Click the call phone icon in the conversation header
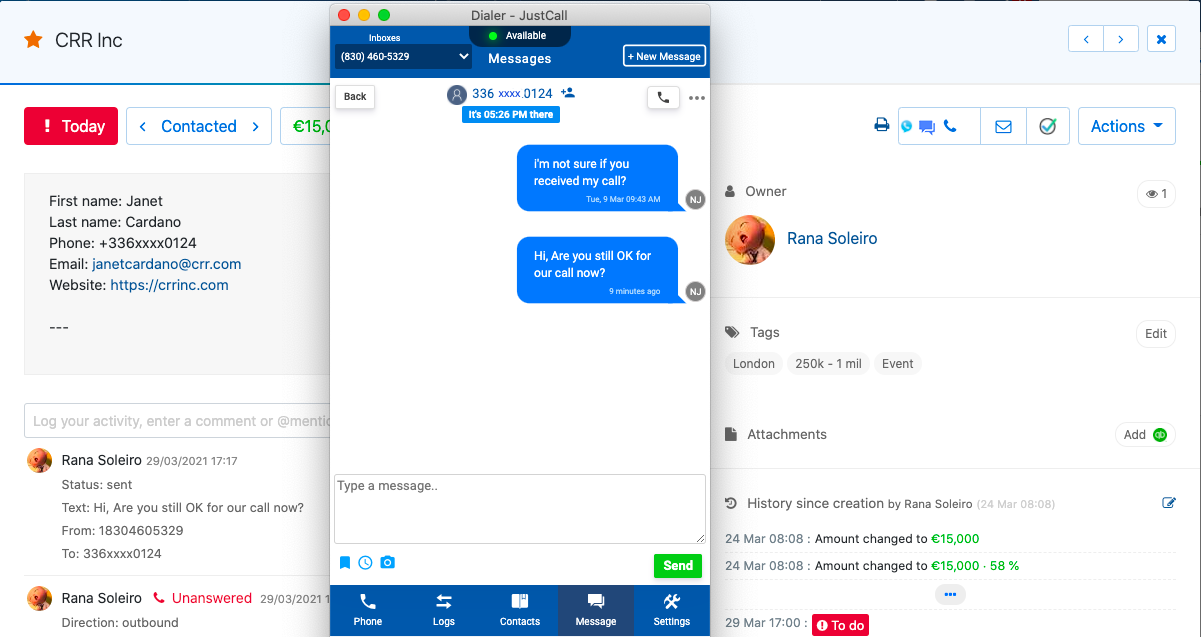This screenshot has width=1201, height=637. coord(663,97)
